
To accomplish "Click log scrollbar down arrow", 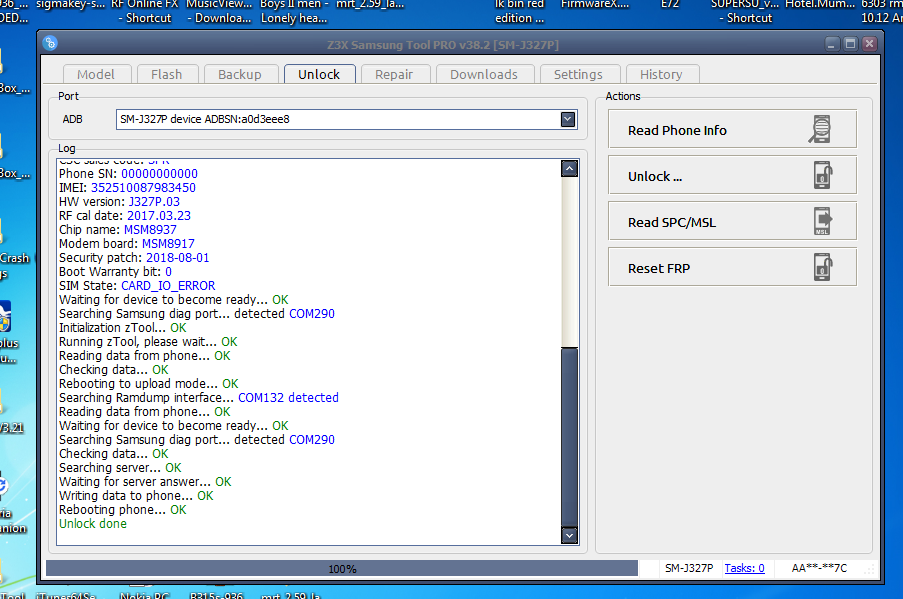I will [570, 535].
